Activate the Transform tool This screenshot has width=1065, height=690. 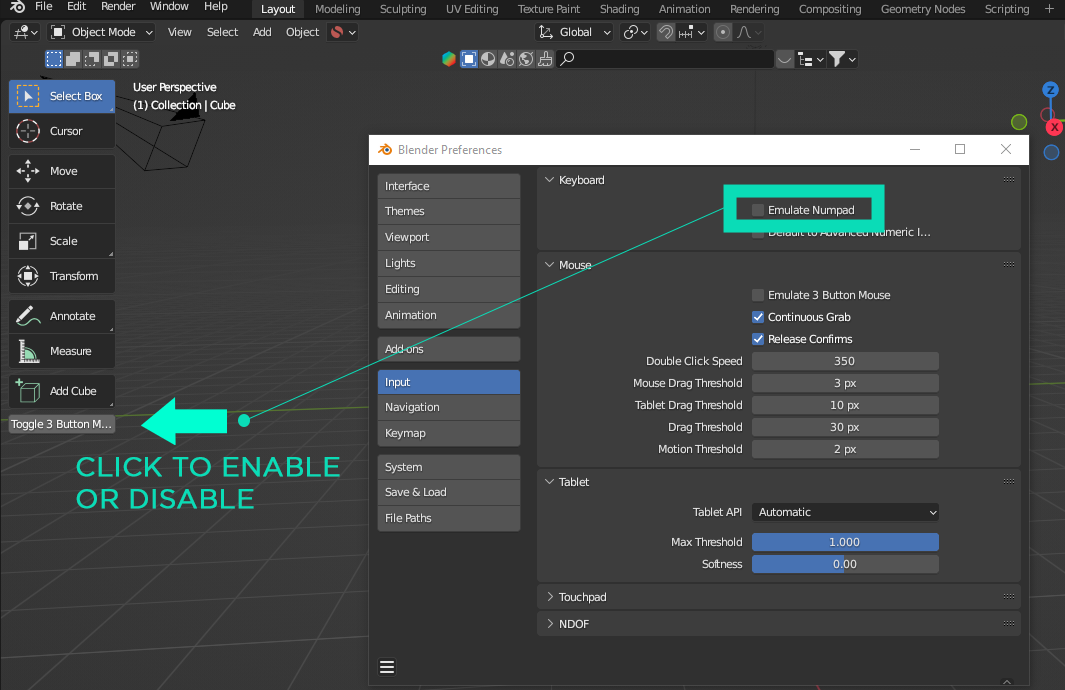coord(62,276)
